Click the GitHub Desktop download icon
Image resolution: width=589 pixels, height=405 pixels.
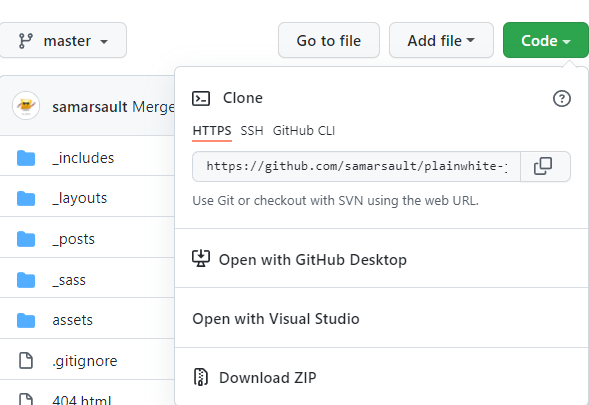click(x=201, y=258)
